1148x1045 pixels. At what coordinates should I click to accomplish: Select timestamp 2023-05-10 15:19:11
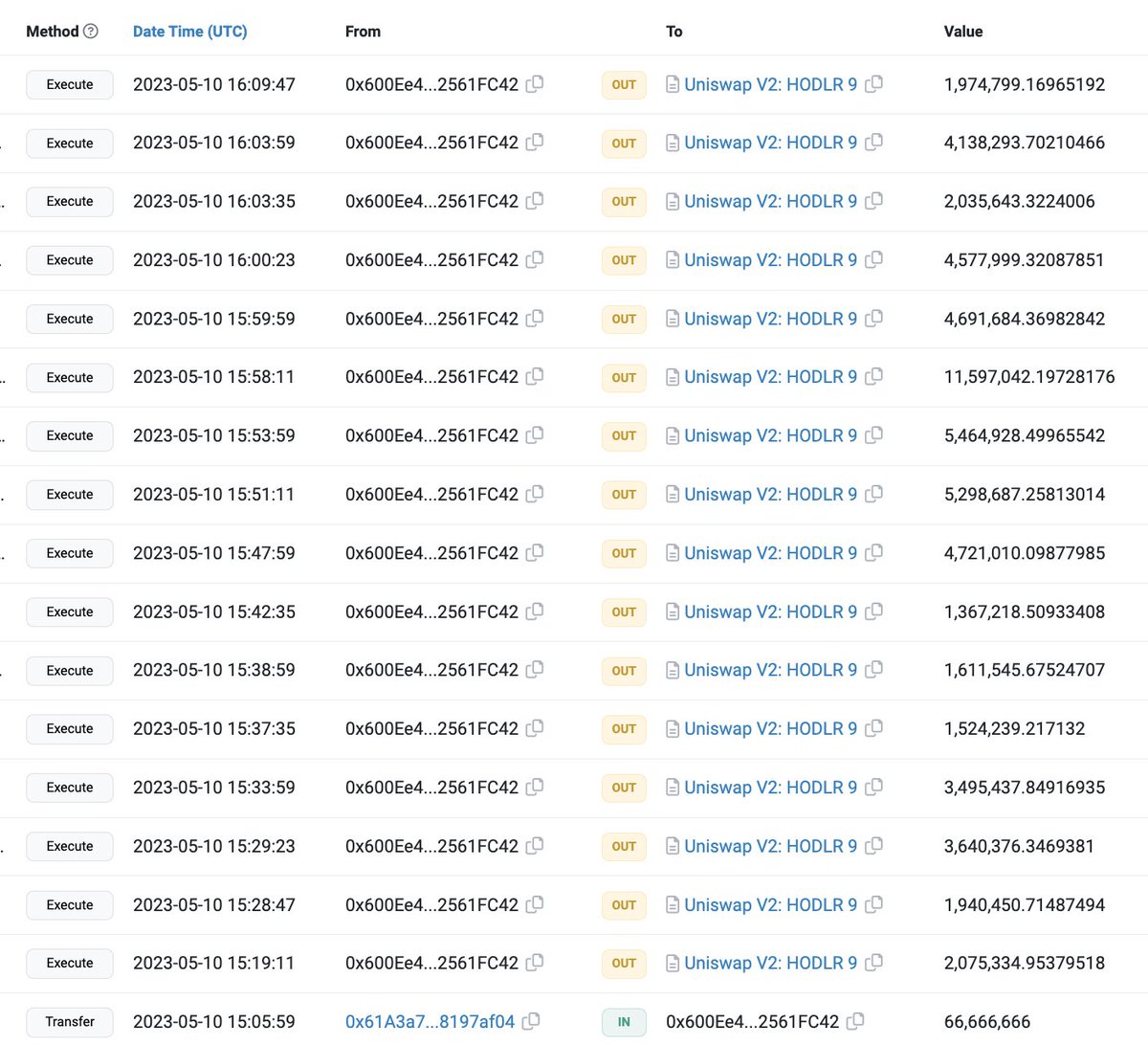point(214,963)
